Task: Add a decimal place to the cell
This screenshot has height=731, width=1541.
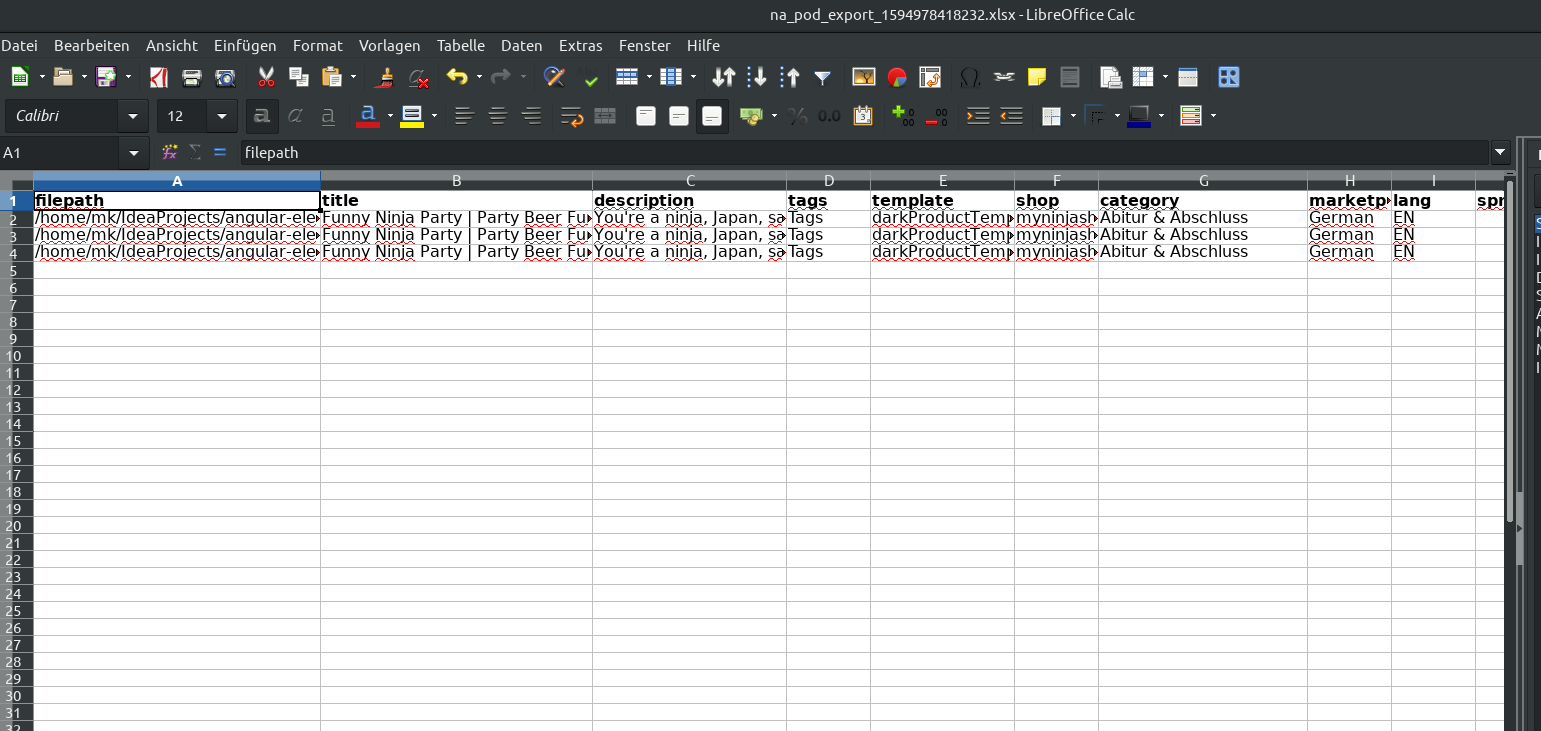Action: coord(902,116)
